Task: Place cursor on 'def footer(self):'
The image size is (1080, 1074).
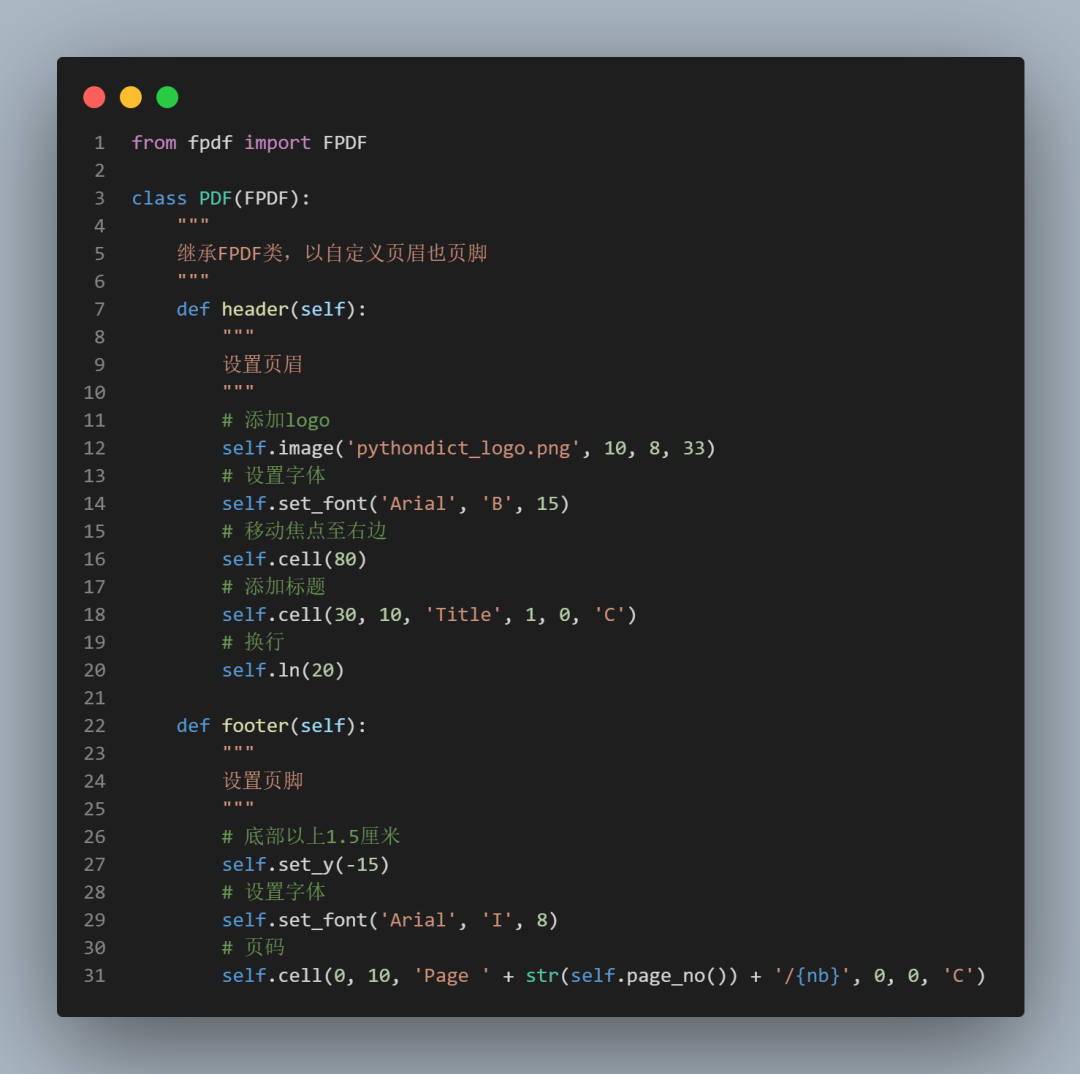Action: [271, 725]
